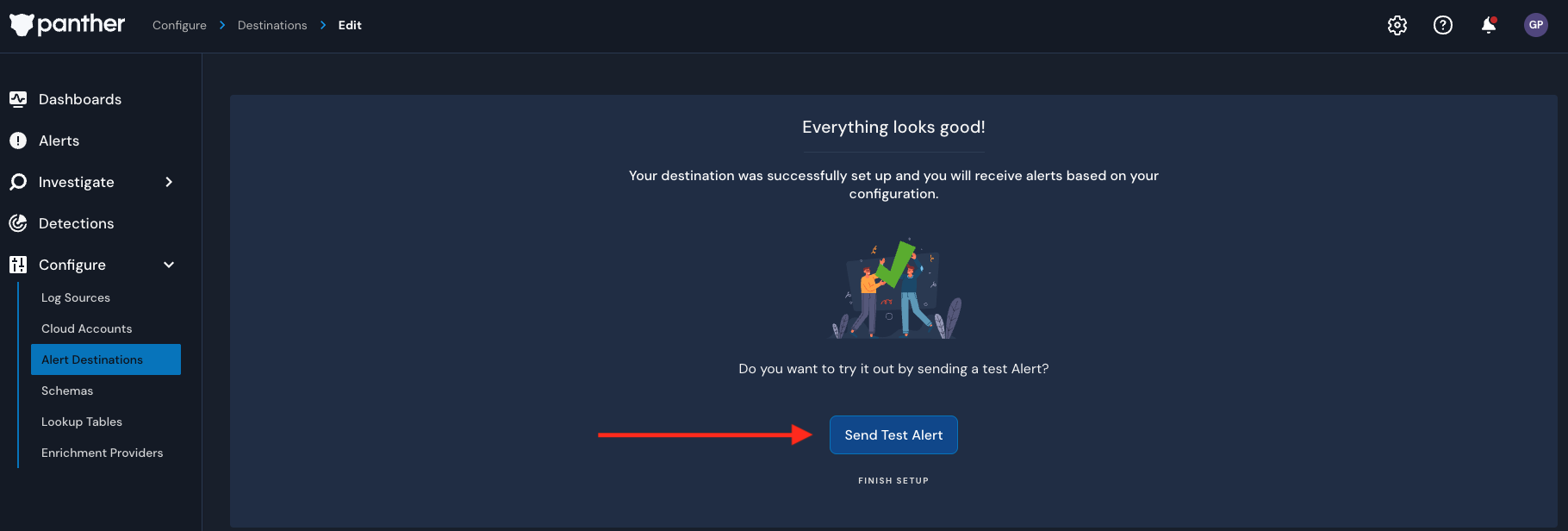This screenshot has width=1568, height=531.
Task: Send a test alert
Action: pyautogui.click(x=893, y=435)
